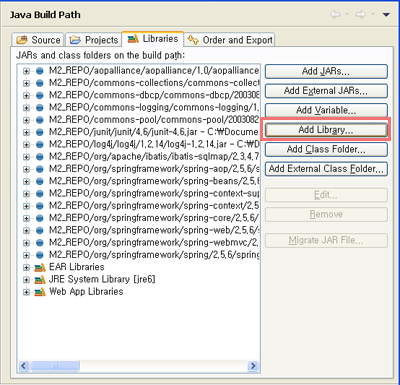Switch to the Projects tab

pyautogui.click(x=93, y=40)
